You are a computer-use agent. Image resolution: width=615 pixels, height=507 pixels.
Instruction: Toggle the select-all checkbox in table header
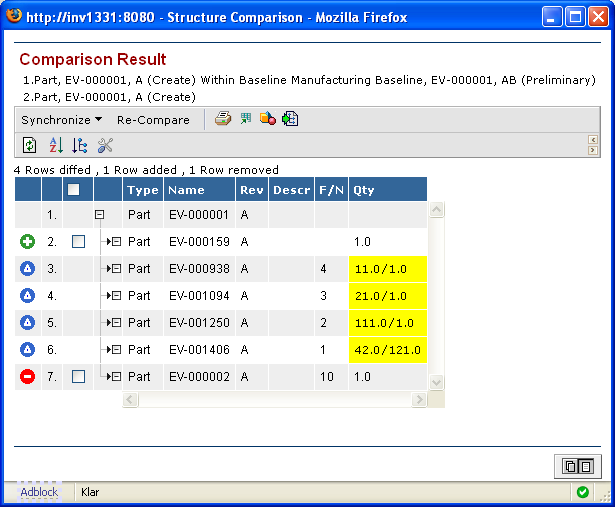click(73, 189)
